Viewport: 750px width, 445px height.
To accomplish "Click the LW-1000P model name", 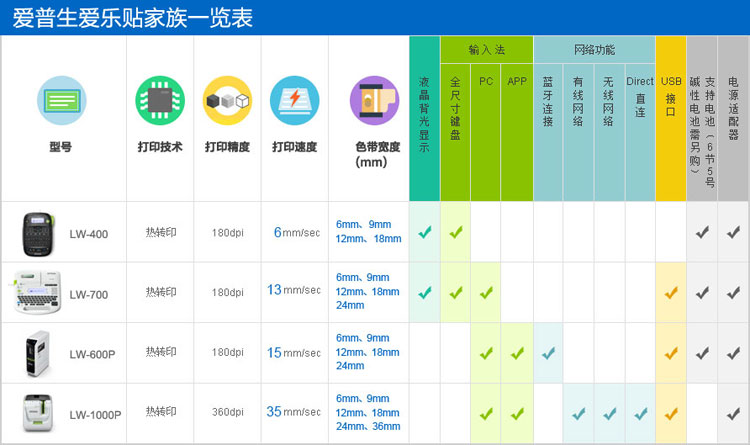I will click(95, 415).
